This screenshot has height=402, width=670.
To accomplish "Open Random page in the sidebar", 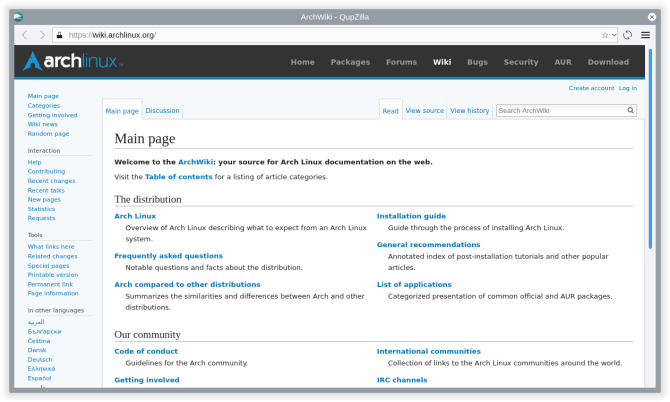I will tap(48, 133).
